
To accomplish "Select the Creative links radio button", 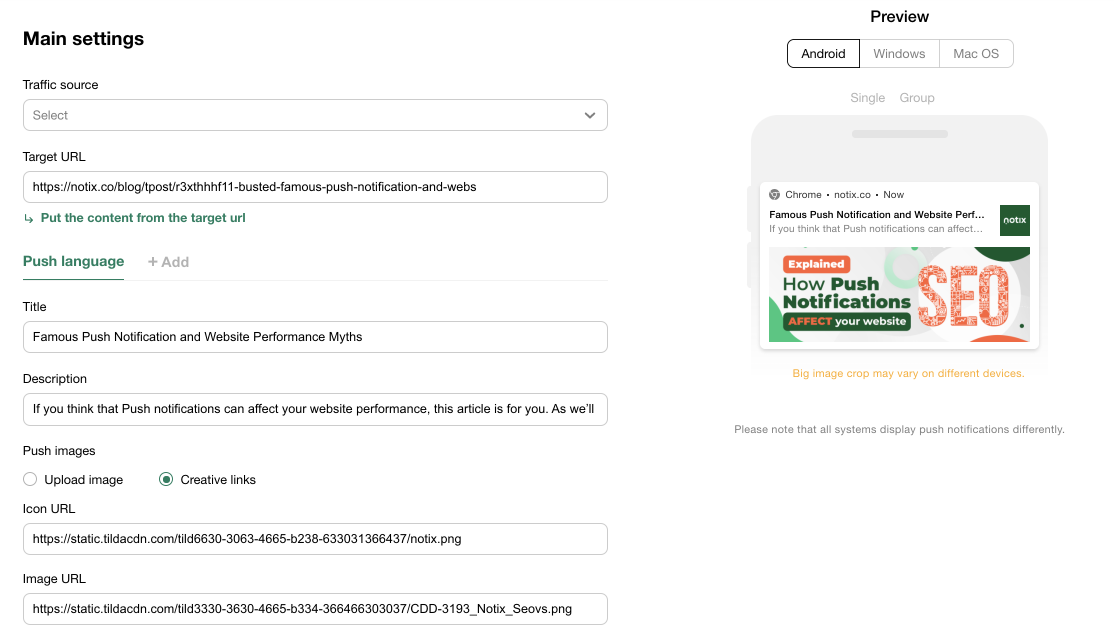I will [x=166, y=479].
